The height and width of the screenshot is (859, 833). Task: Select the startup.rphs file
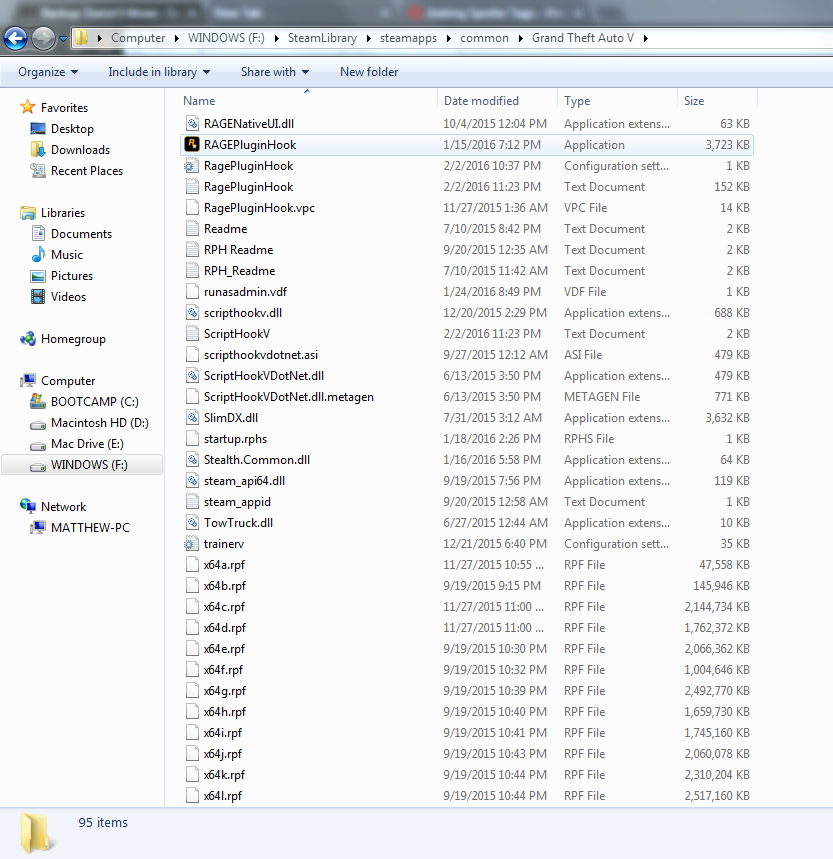coord(467,439)
